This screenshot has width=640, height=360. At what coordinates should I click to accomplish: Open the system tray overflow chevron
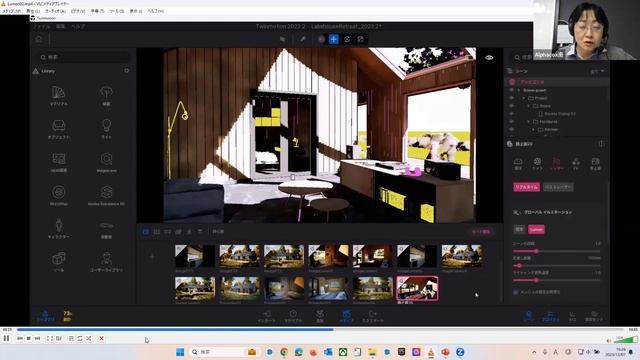coord(534,352)
